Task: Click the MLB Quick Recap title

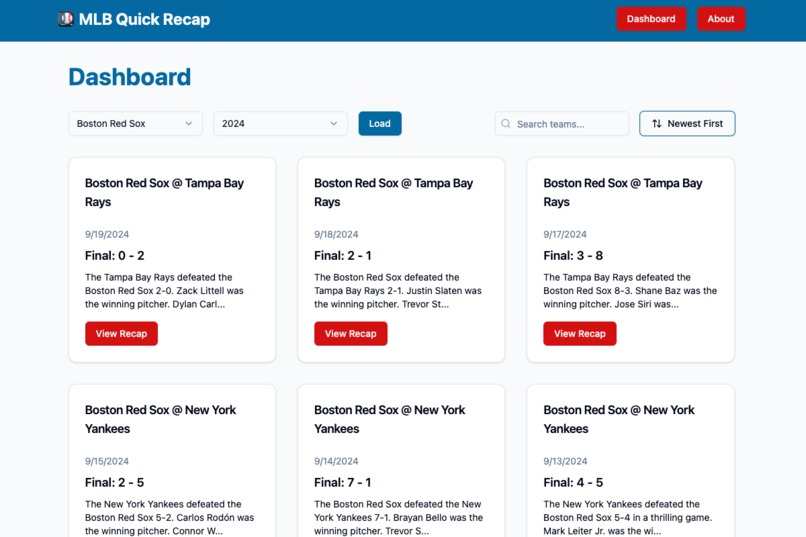Action: tap(144, 20)
